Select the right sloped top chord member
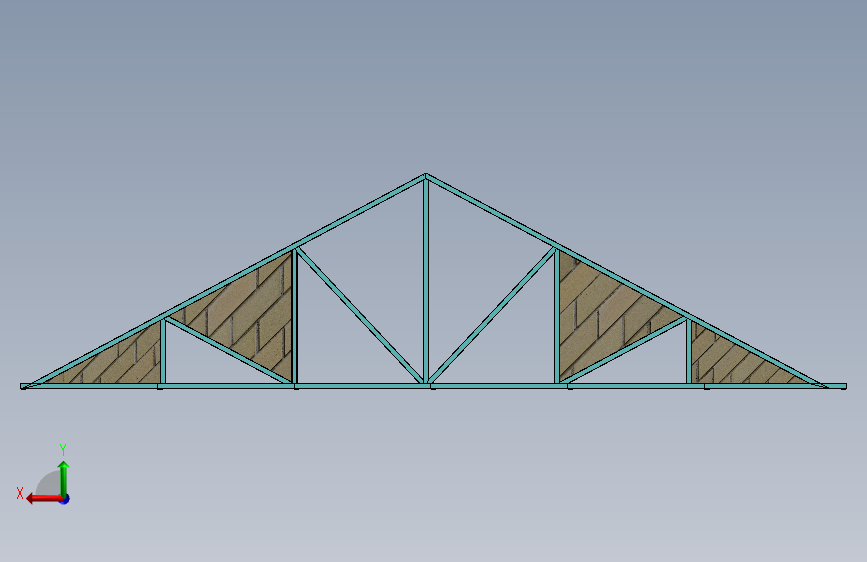This screenshot has height=562, width=867. (x=625, y=280)
